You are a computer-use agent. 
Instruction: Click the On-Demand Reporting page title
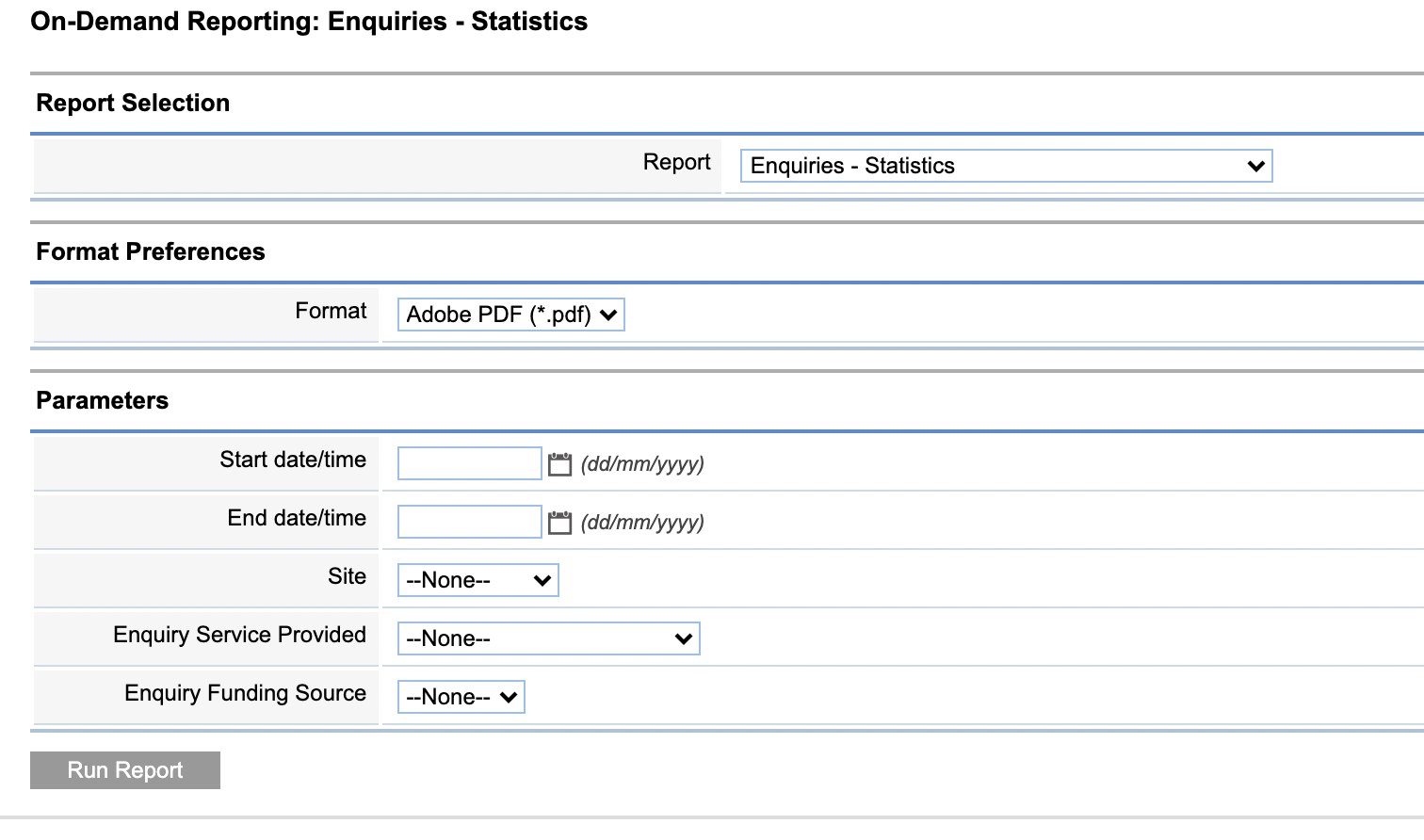tap(309, 22)
